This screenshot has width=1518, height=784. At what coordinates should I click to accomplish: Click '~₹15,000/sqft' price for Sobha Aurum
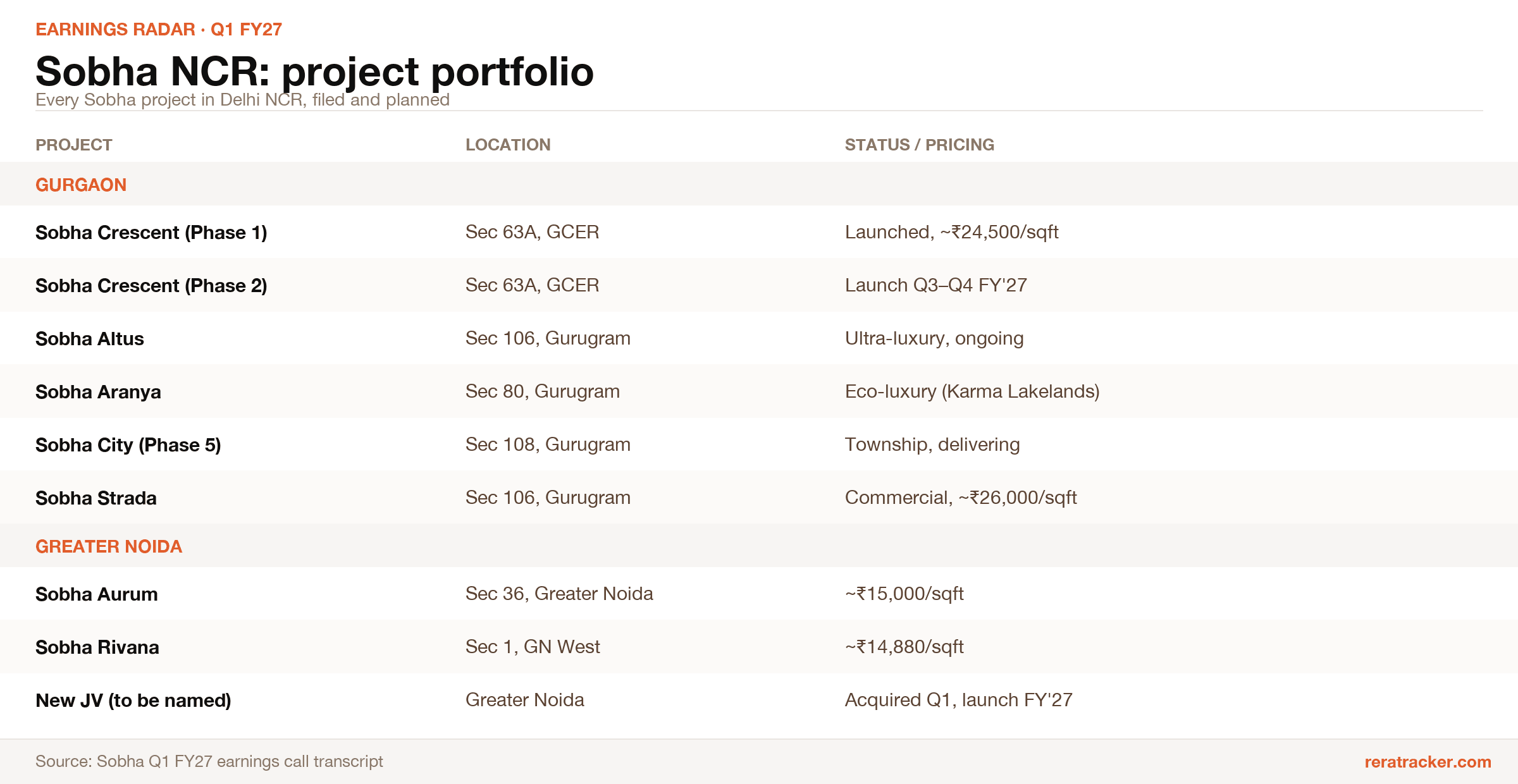pyautogui.click(x=904, y=594)
